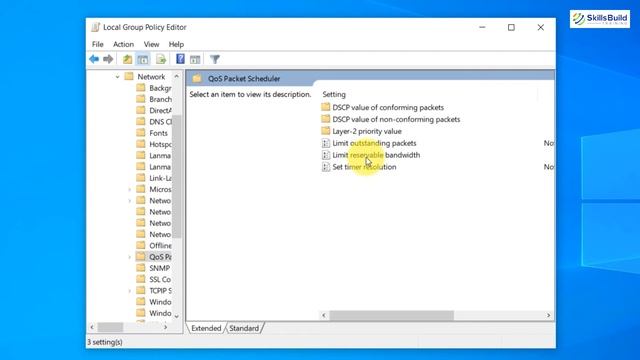This screenshot has height=360, width=640.
Task: Go back with the blue left arrow
Action: click(94, 59)
